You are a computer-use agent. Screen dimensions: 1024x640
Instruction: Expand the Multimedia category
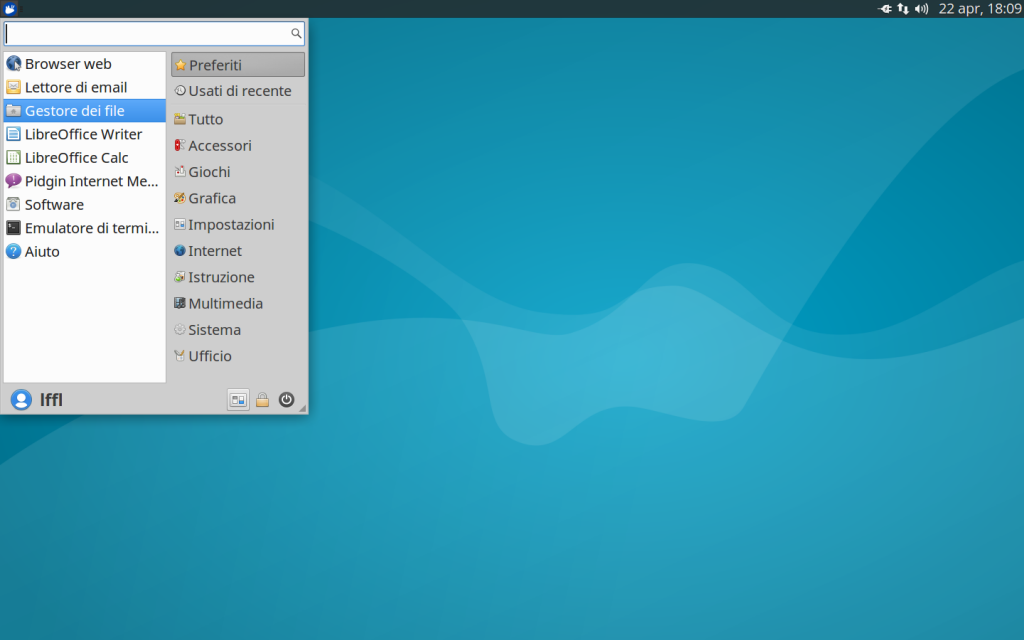[x=225, y=304]
